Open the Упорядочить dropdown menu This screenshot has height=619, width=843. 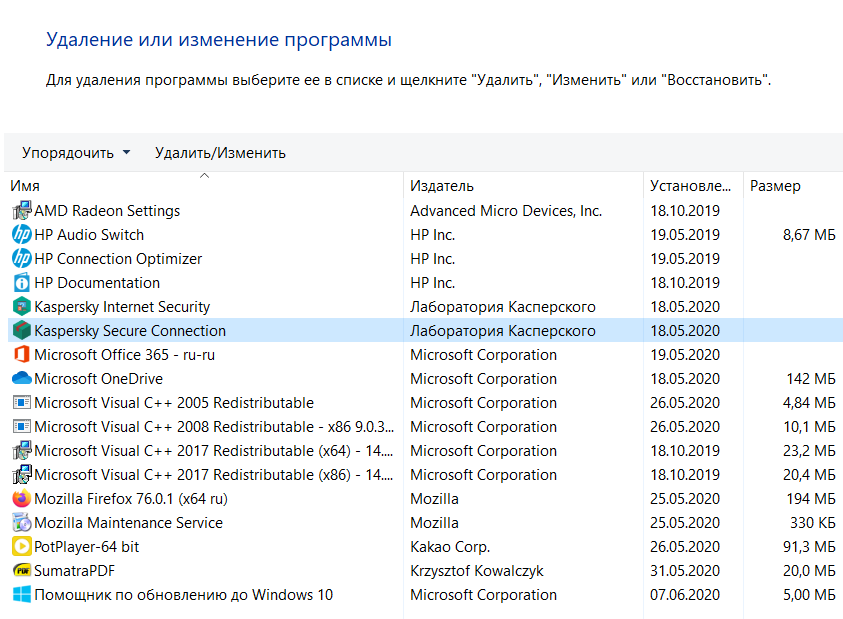76,153
